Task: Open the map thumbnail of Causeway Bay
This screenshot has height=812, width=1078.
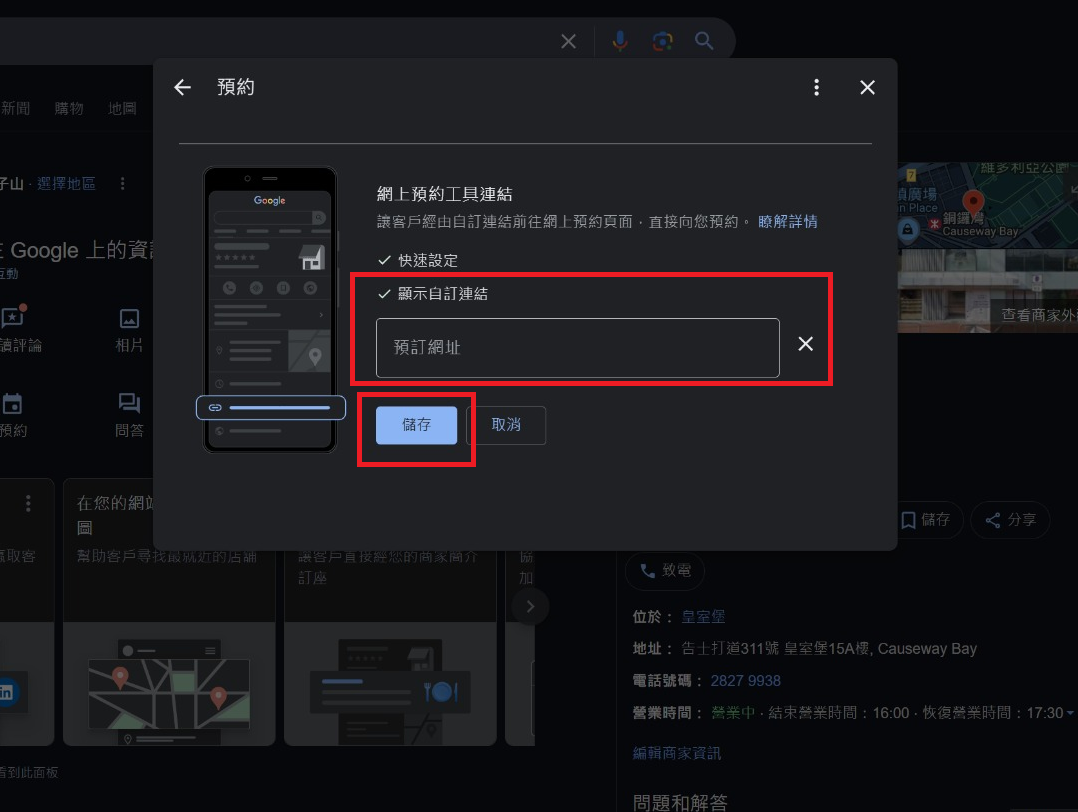Action: click(x=987, y=205)
